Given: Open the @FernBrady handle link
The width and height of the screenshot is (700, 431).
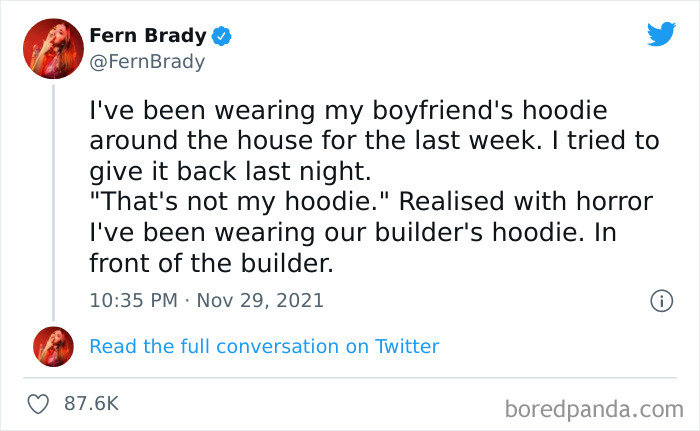Looking at the screenshot, I should pyautogui.click(x=147, y=61).
